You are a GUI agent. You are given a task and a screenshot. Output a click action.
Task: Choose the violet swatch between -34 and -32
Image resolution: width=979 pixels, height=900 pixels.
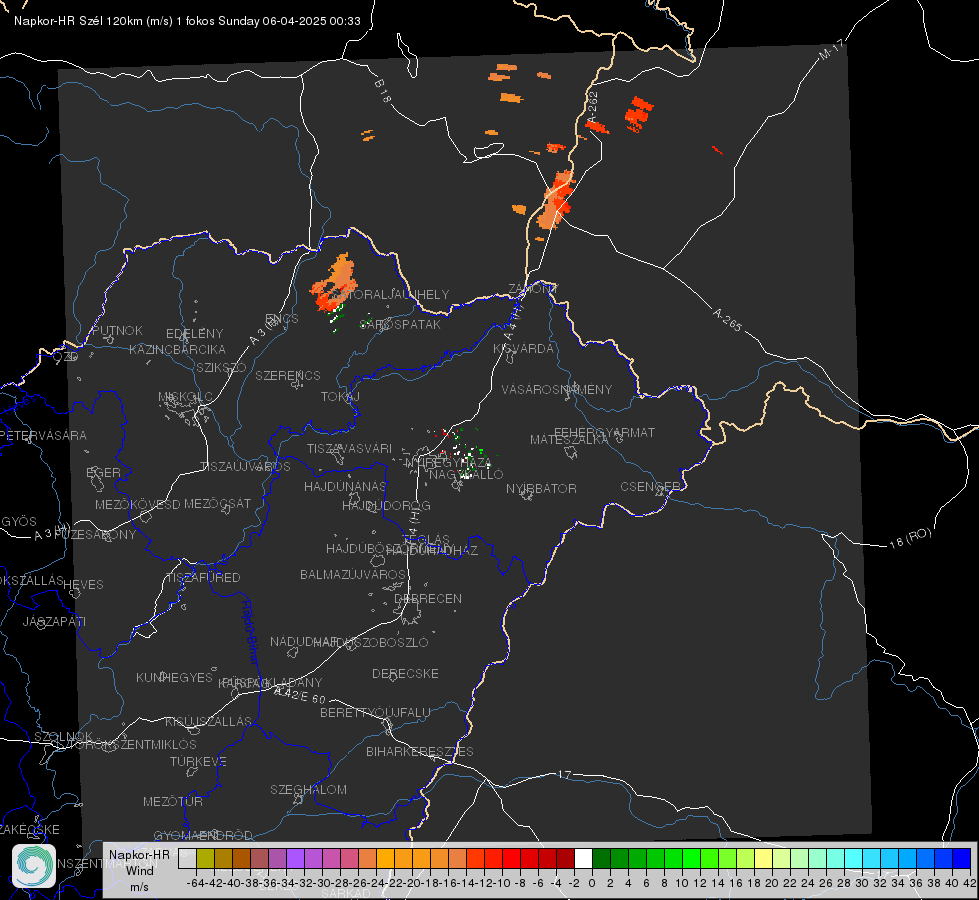click(295, 859)
